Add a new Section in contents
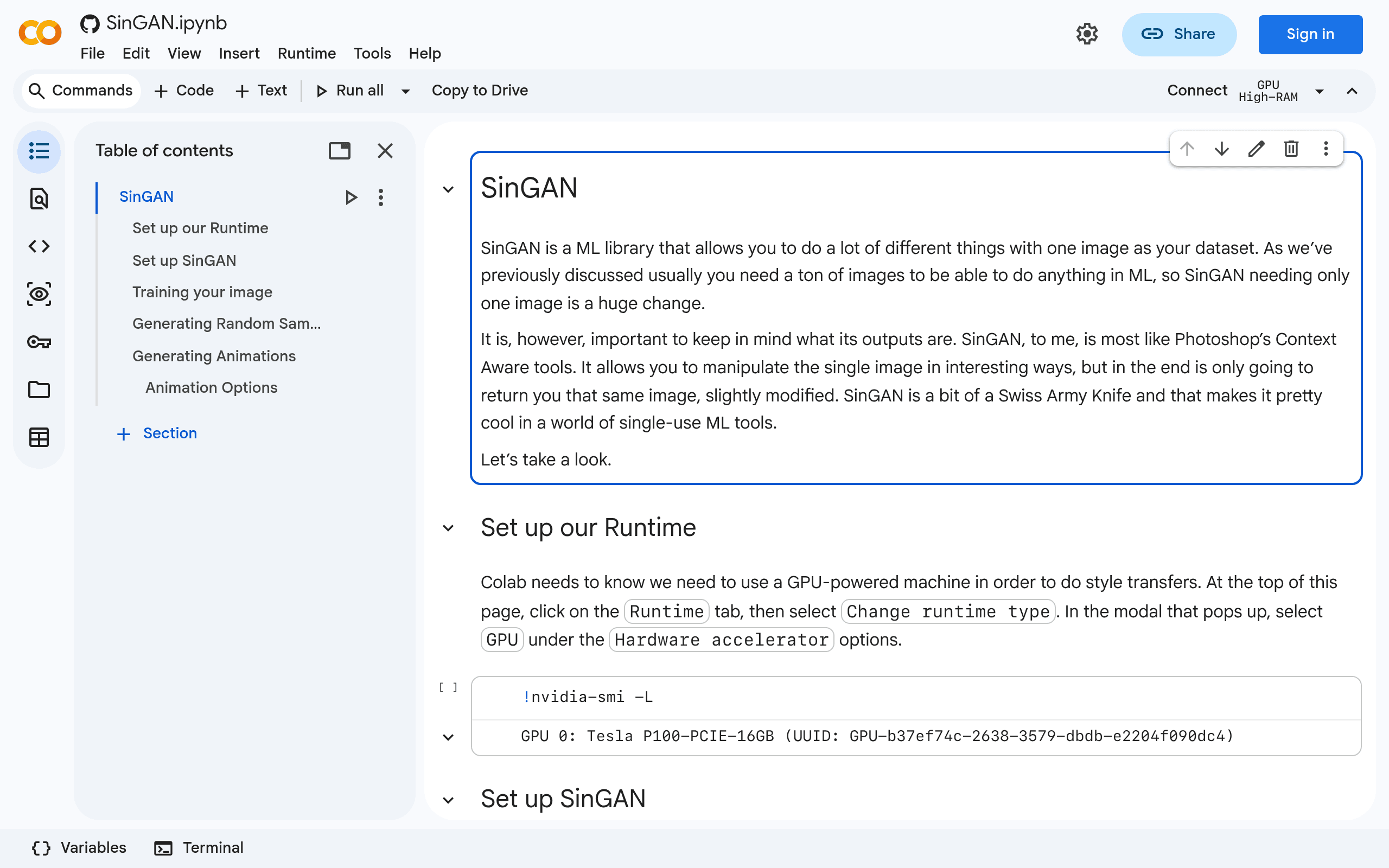 157,433
